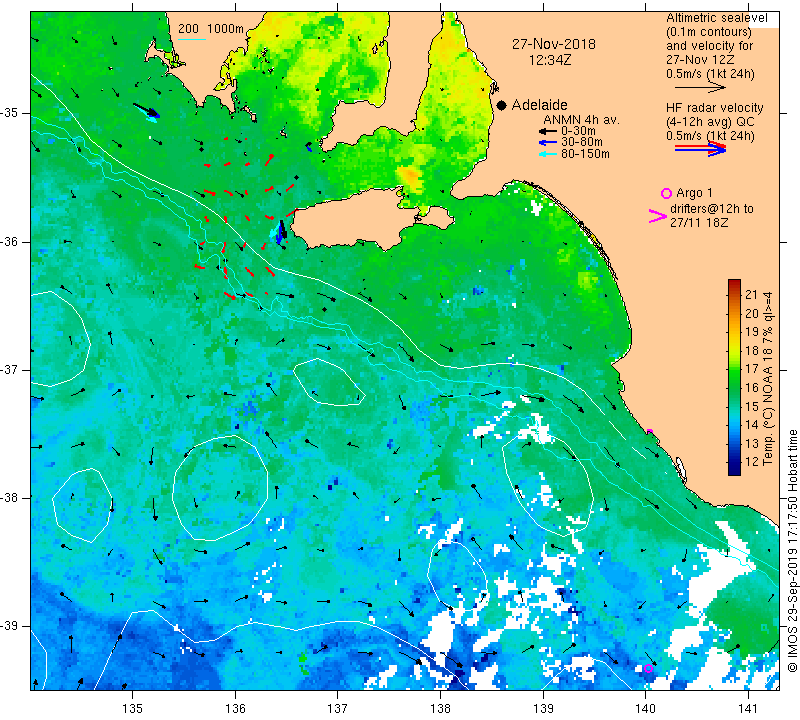Click the red-blue HF radar scale arrow
The image size is (800, 720).
(x=700, y=148)
